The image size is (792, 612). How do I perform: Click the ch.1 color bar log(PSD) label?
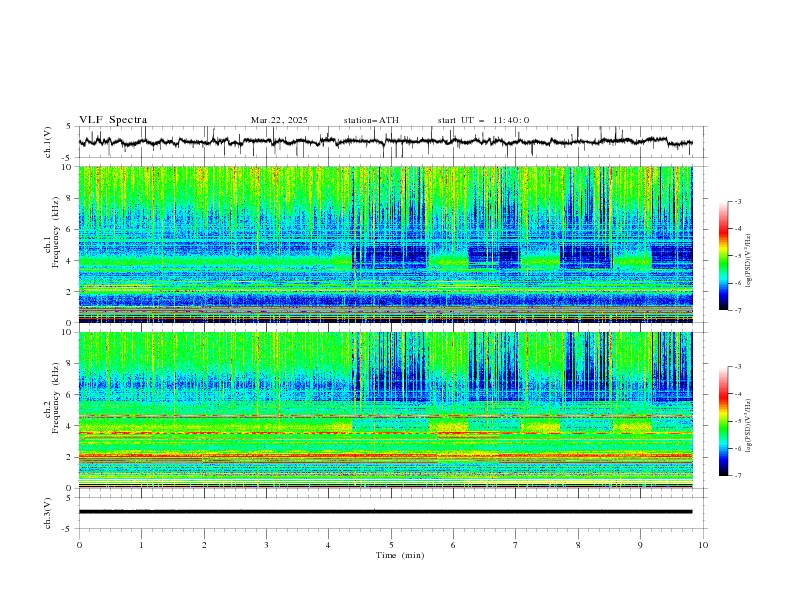749,261
